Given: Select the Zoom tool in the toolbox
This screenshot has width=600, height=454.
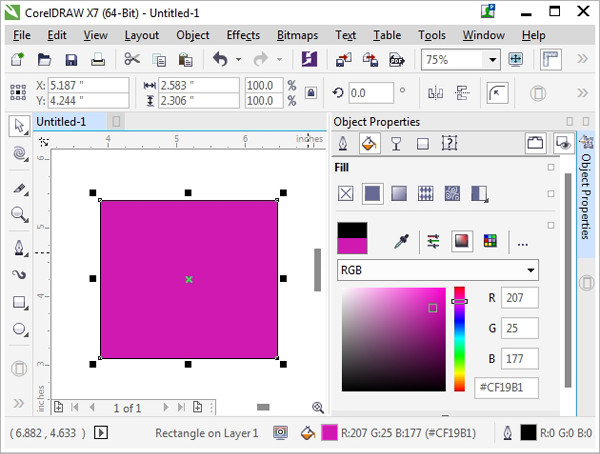Looking at the screenshot, I should 19,214.
